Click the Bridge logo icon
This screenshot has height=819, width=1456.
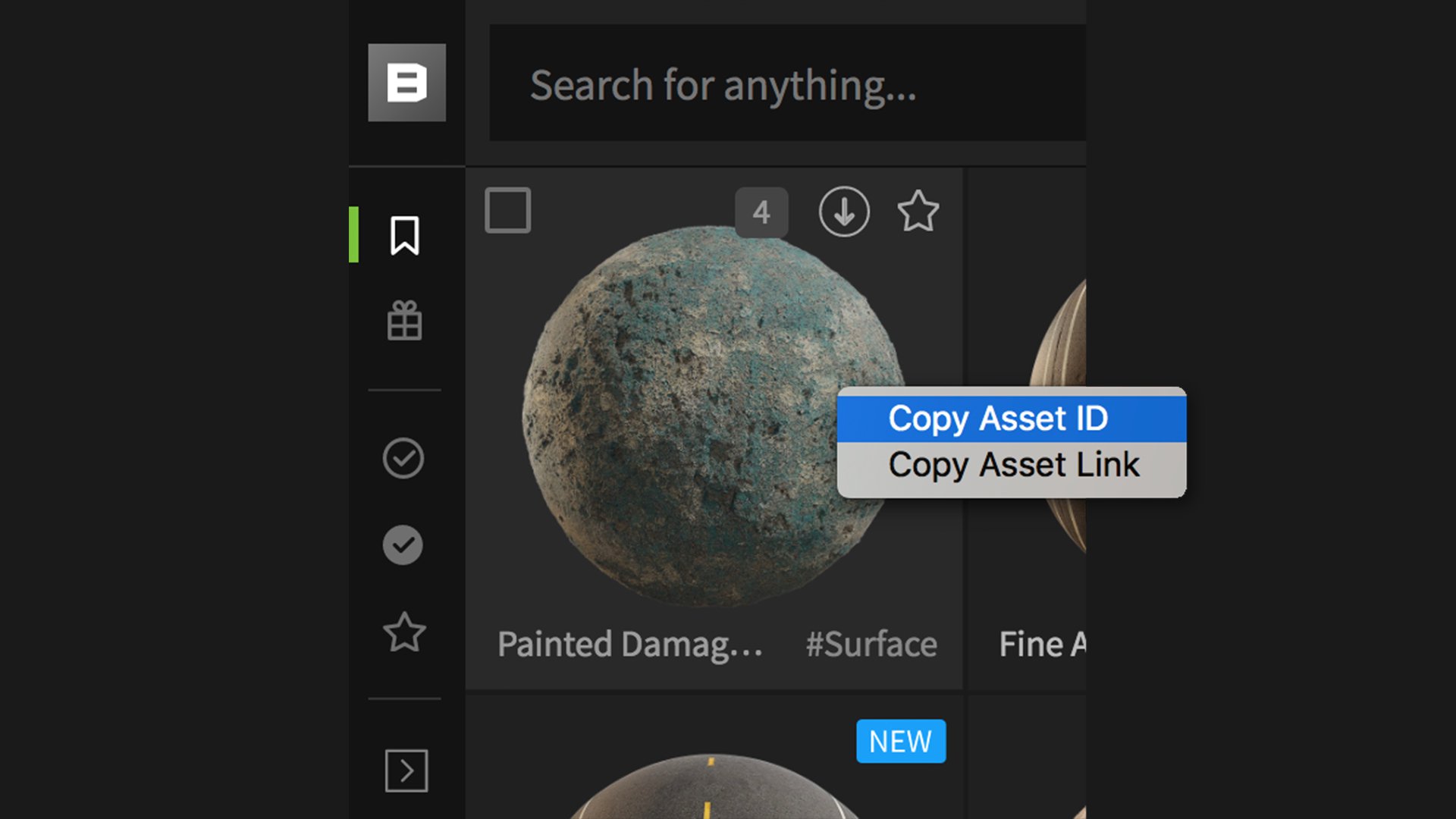406,83
